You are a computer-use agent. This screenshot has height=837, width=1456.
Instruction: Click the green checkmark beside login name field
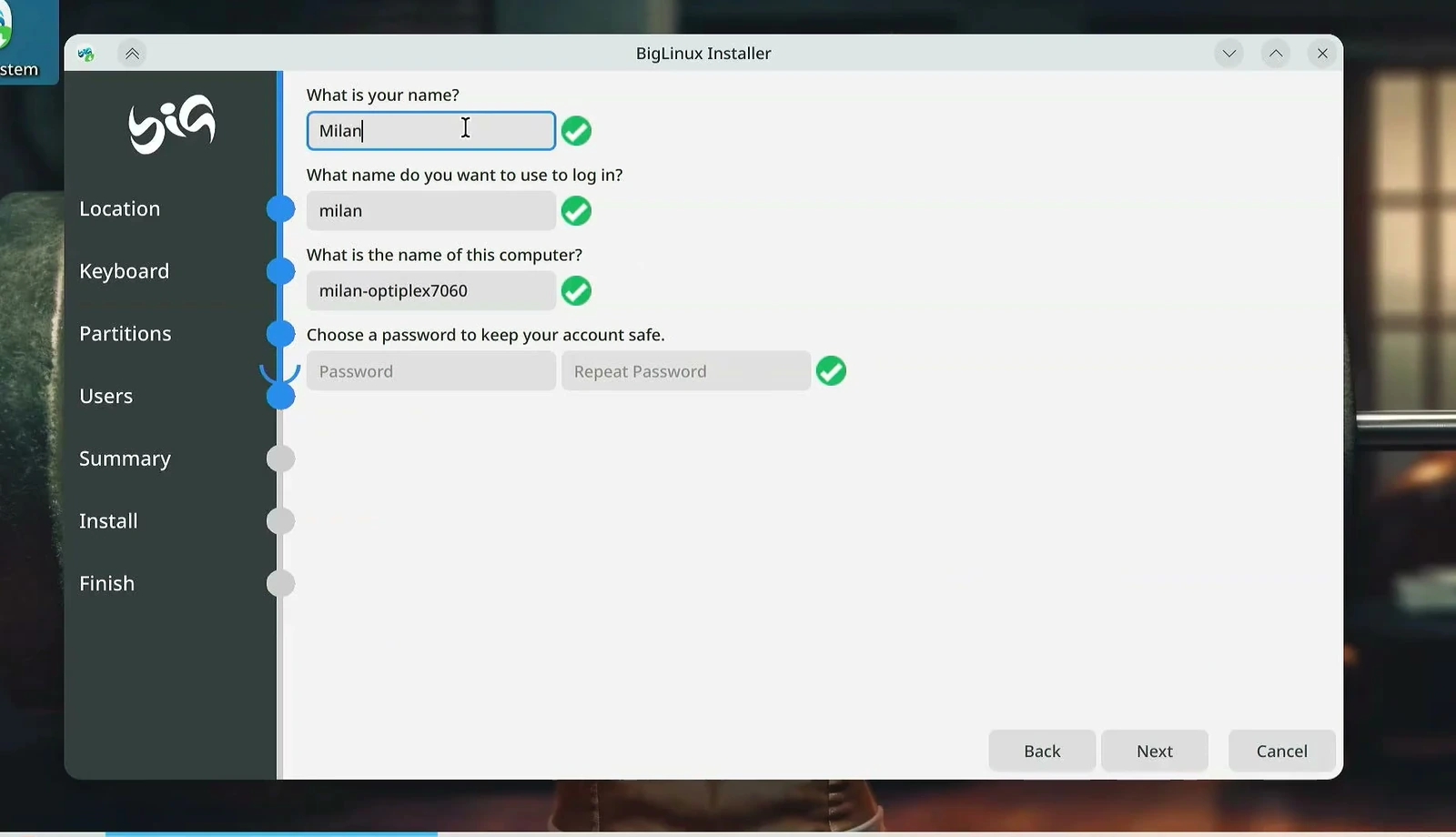pyautogui.click(x=576, y=211)
